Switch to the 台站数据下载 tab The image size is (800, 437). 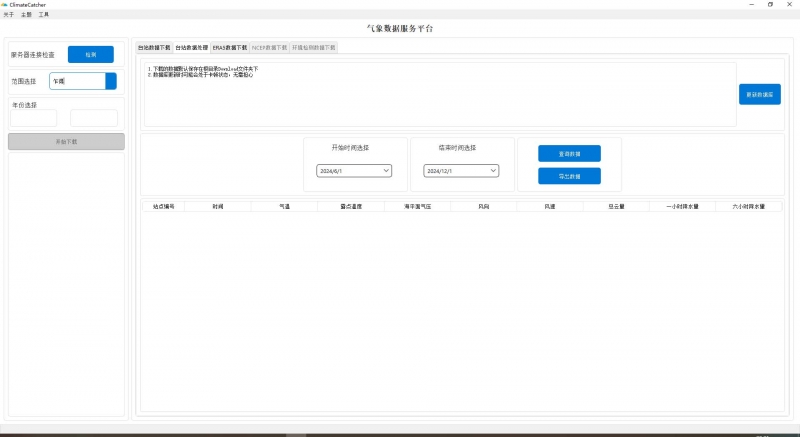153,47
